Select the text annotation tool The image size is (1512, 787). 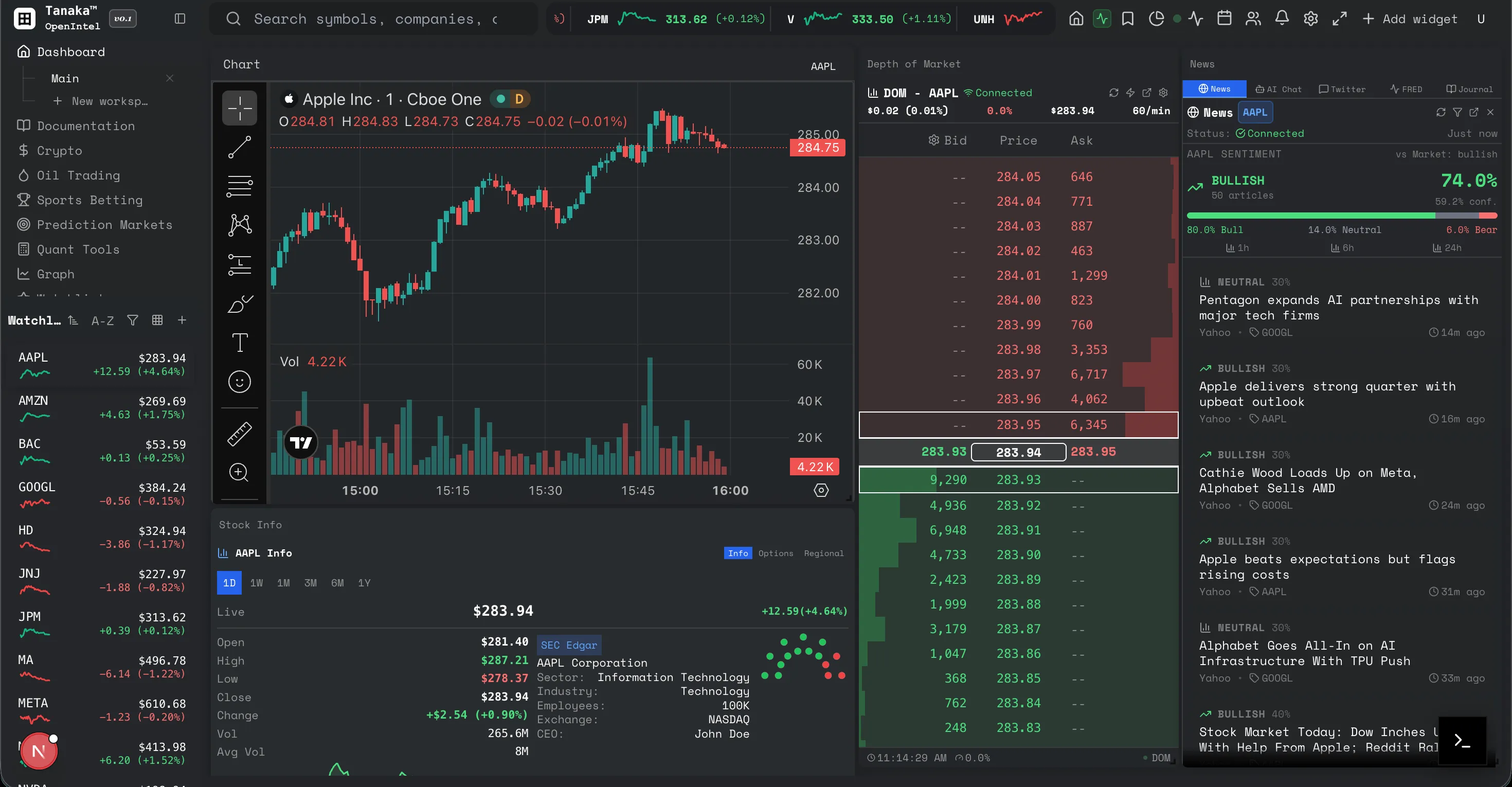(x=240, y=343)
